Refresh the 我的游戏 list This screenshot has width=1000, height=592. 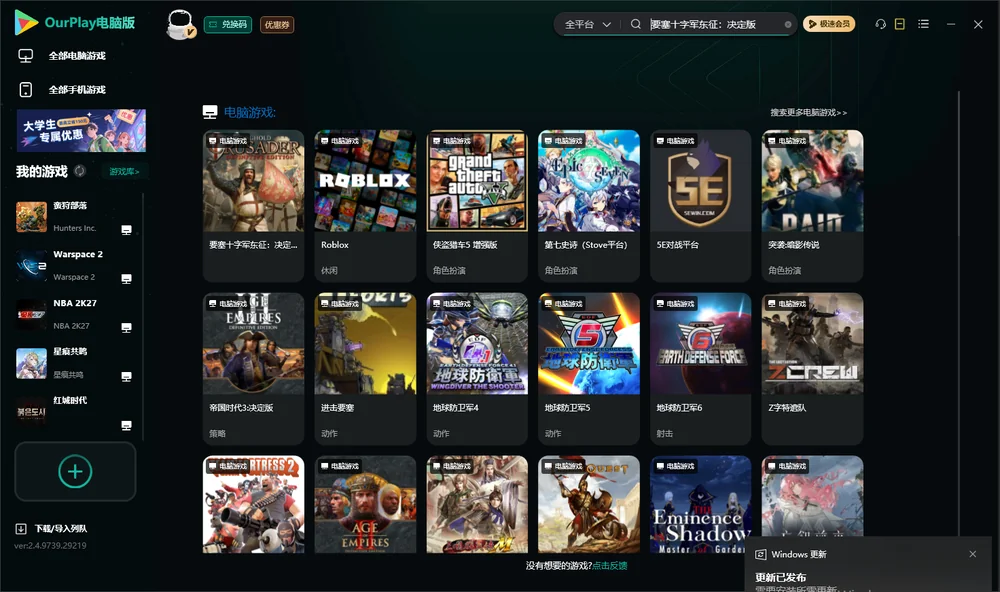pyautogui.click(x=80, y=171)
